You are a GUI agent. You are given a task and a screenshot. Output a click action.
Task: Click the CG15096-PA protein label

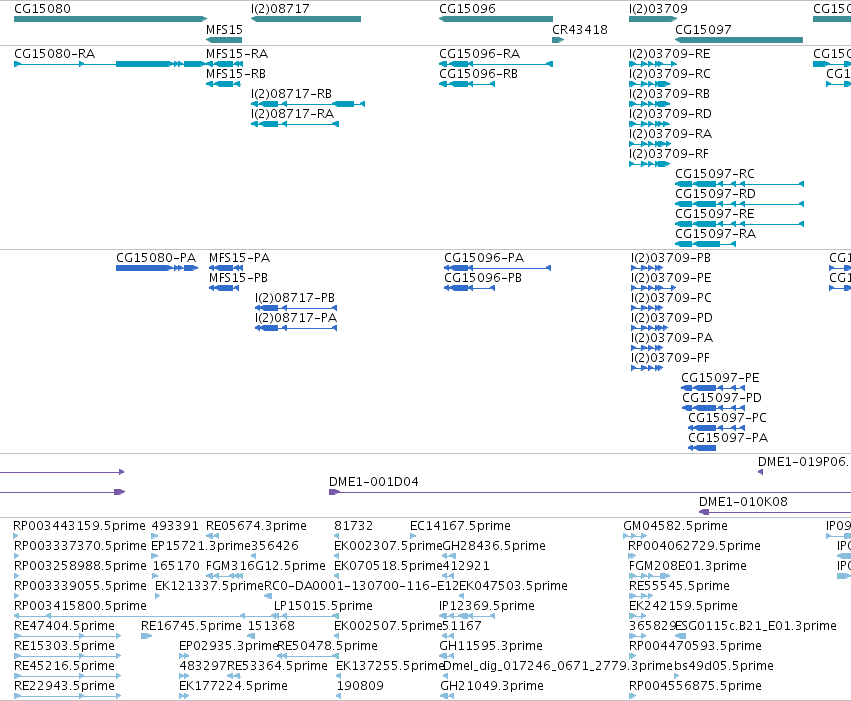click(484, 258)
